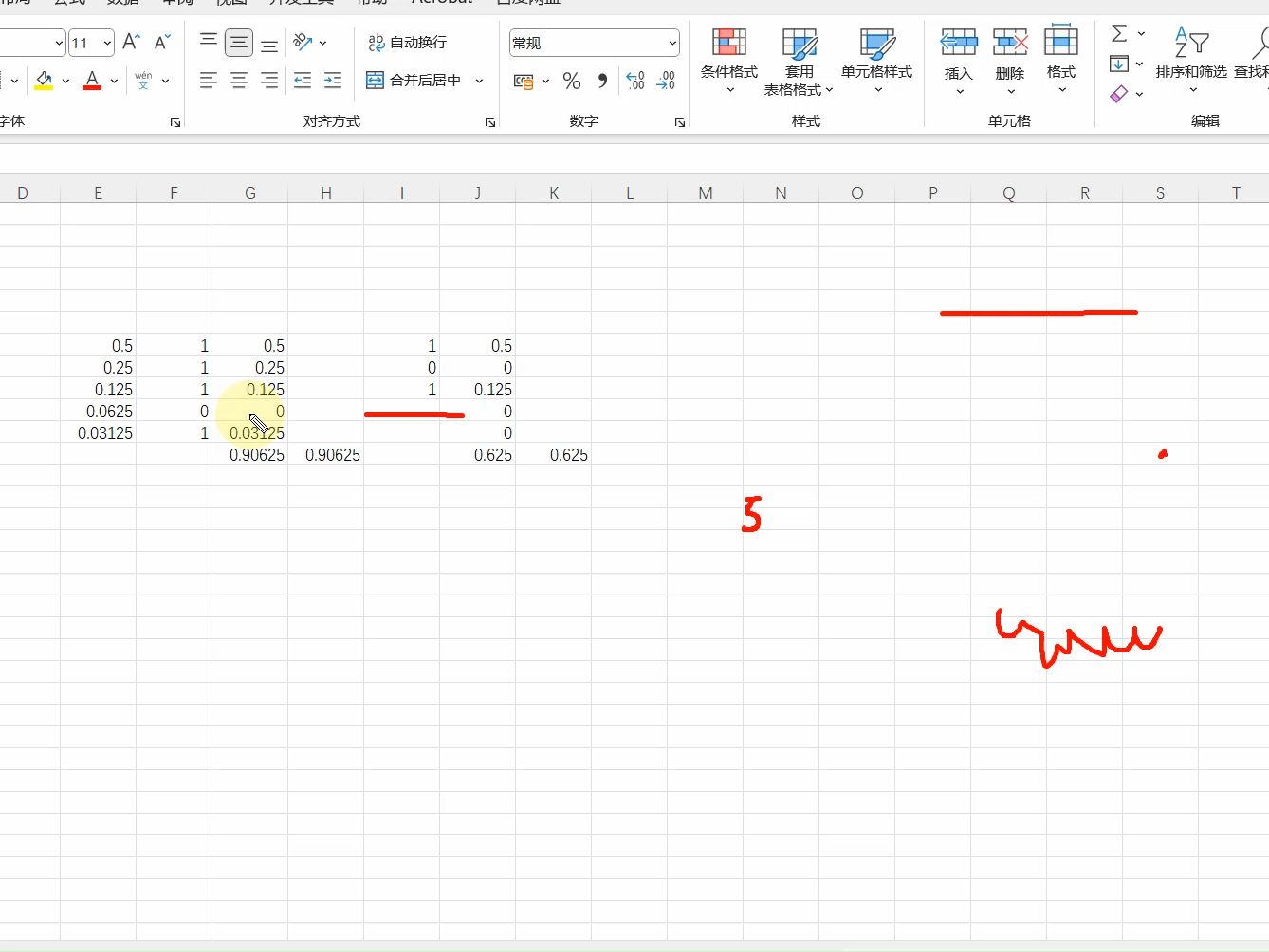Increase decimal places
The height and width of the screenshot is (952, 1269).
click(x=635, y=82)
